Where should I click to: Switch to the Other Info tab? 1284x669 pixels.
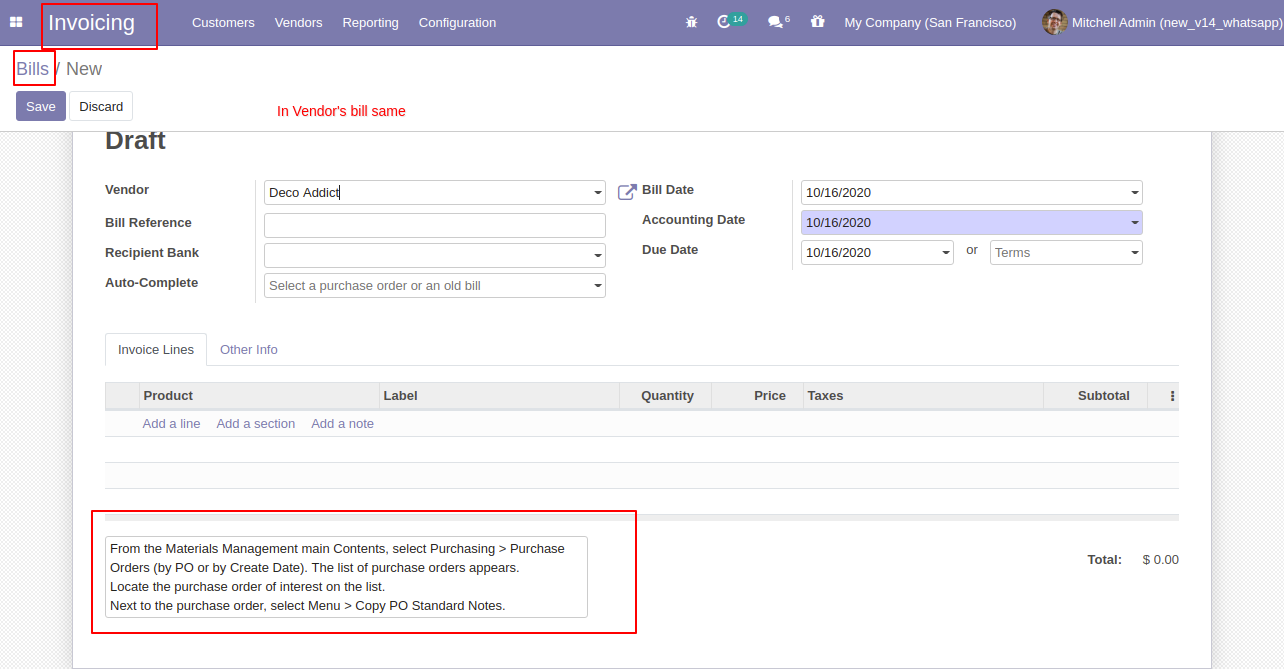pos(249,350)
